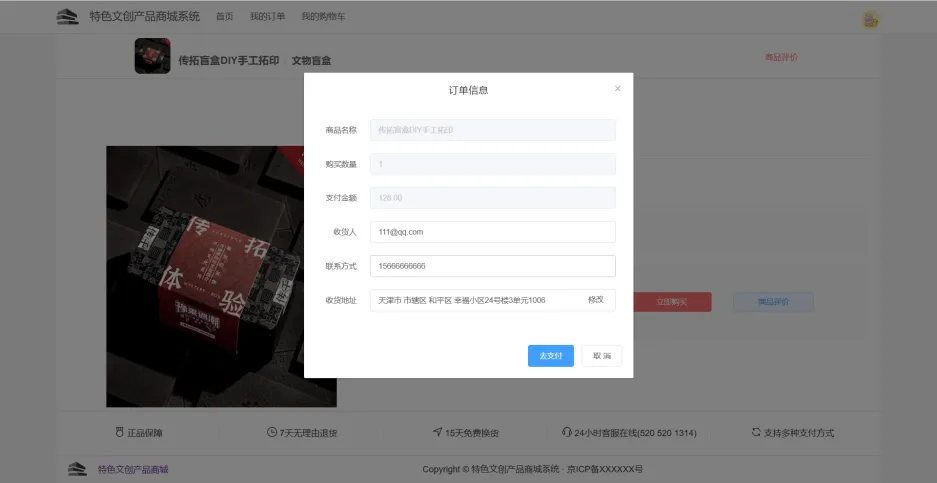This screenshot has height=483, width=937.
Task: Open 我的订单 in the navigation bar
Action: pyautogui.click(x=267, y=17)
